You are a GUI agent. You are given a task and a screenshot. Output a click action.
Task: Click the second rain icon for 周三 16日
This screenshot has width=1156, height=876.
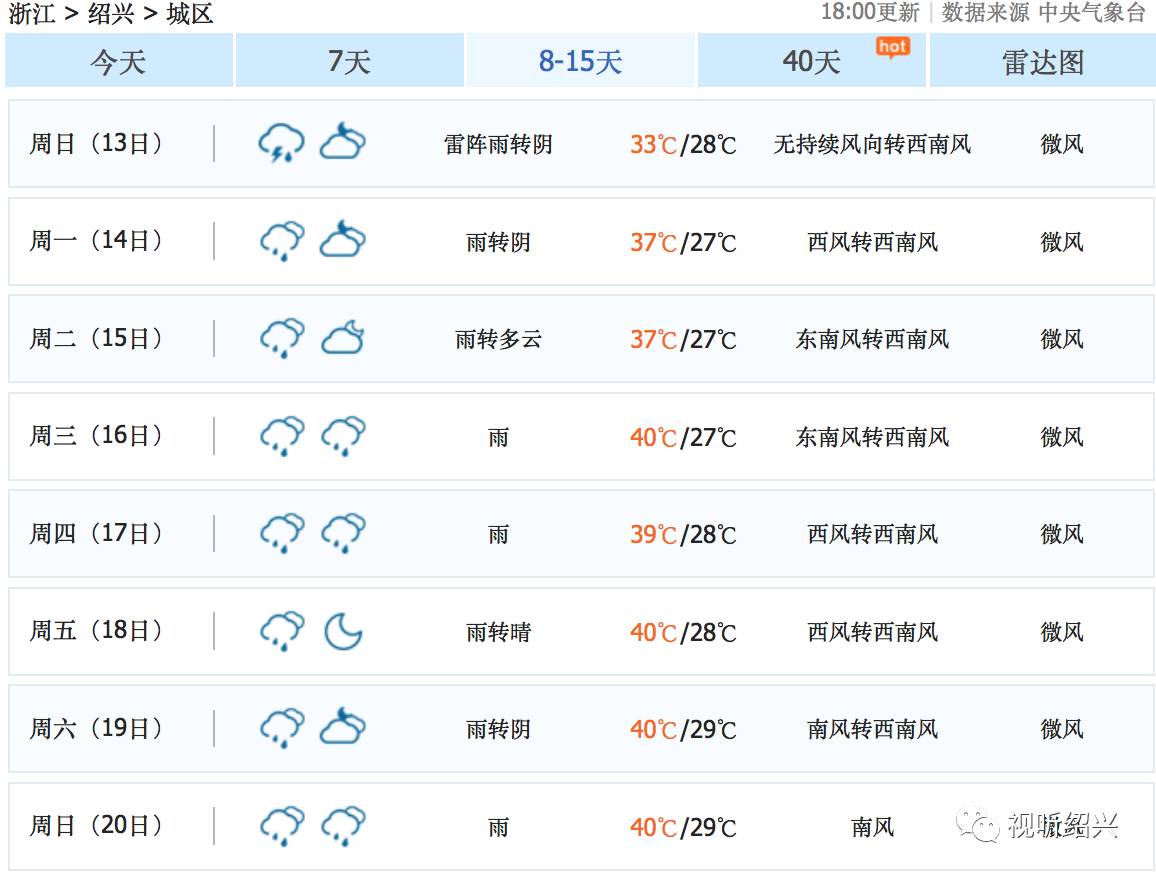343,436
